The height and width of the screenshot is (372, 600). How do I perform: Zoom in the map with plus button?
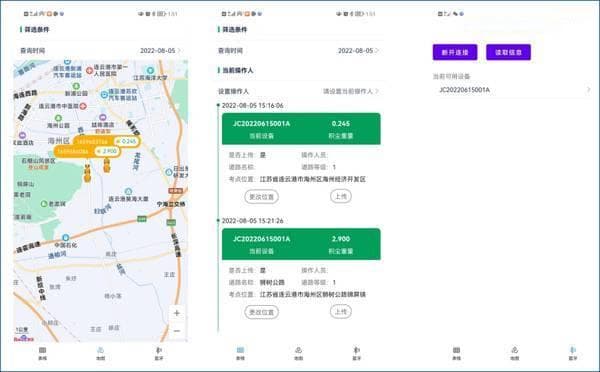pyautogui.click(x=177, y=313)
